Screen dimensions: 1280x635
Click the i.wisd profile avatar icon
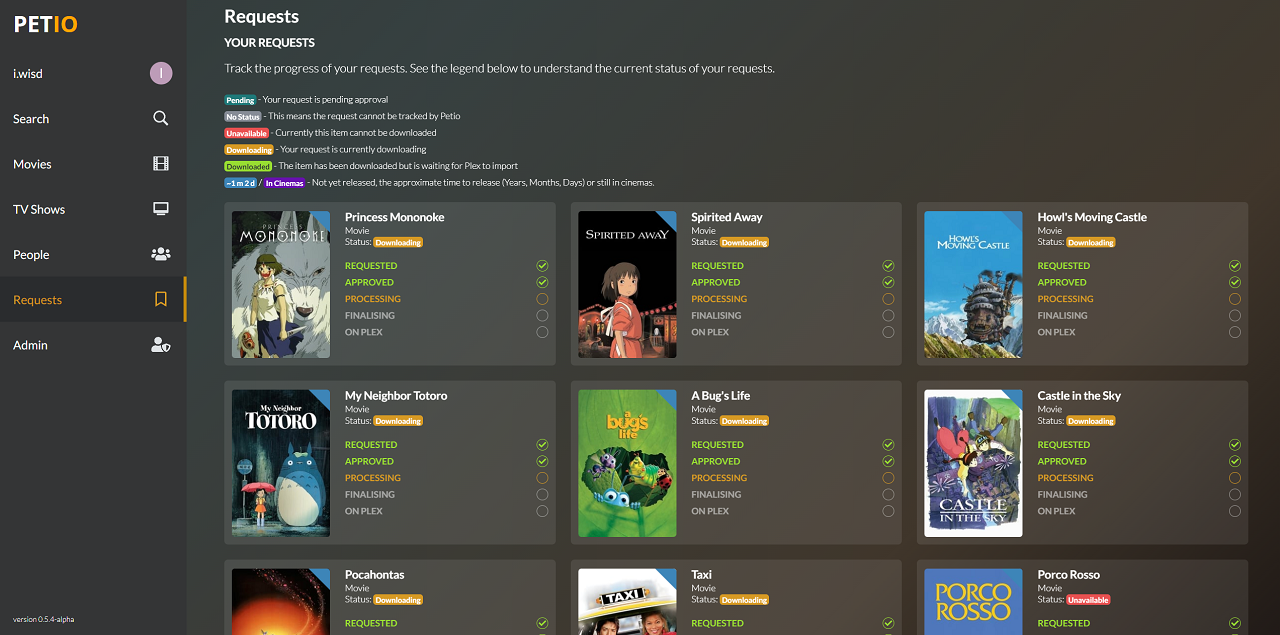pyautogui.click(x=160, y=73)
